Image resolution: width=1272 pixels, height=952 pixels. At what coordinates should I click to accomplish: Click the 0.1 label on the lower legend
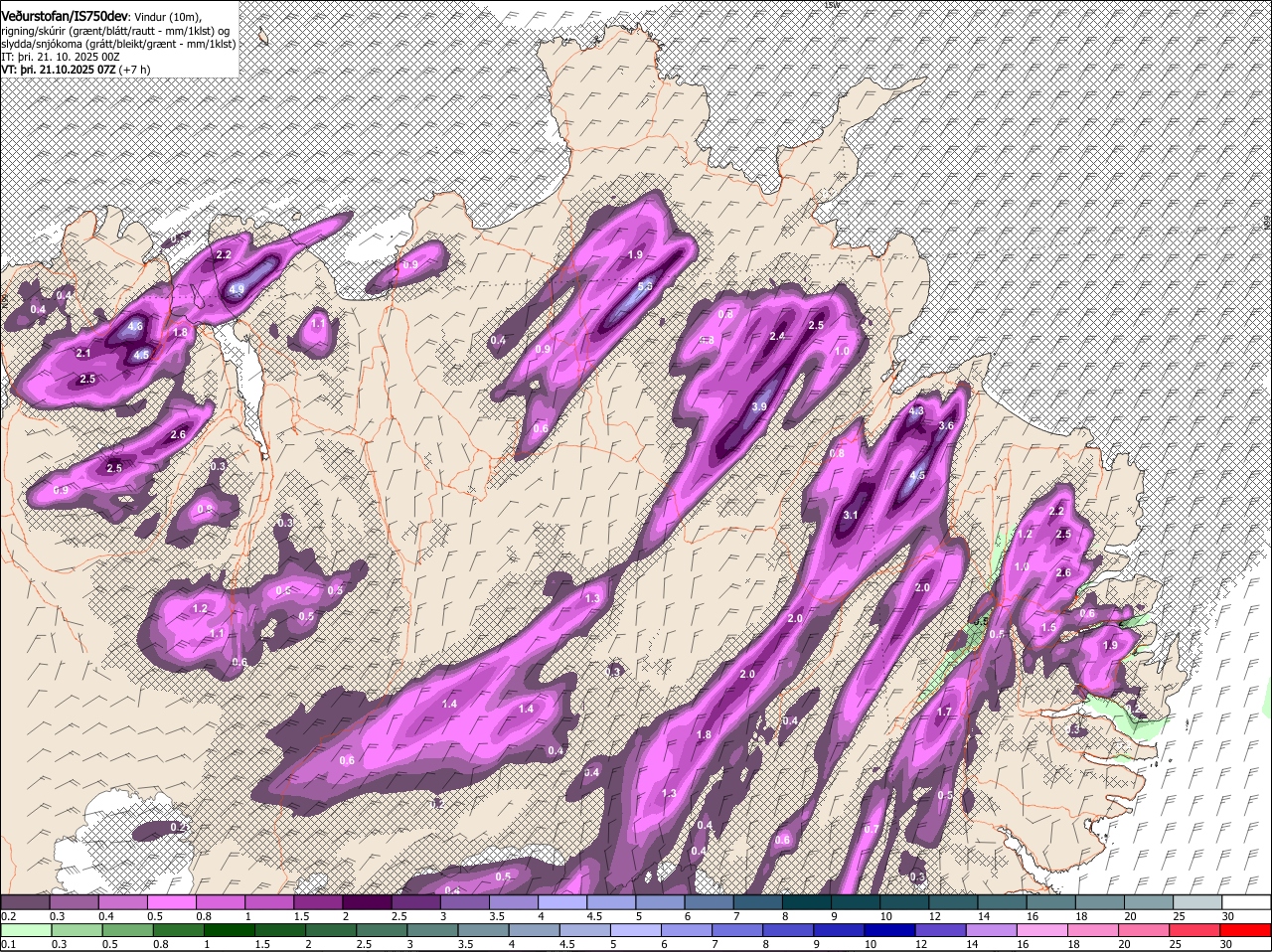pyautogui.click(x=9, y=944)
